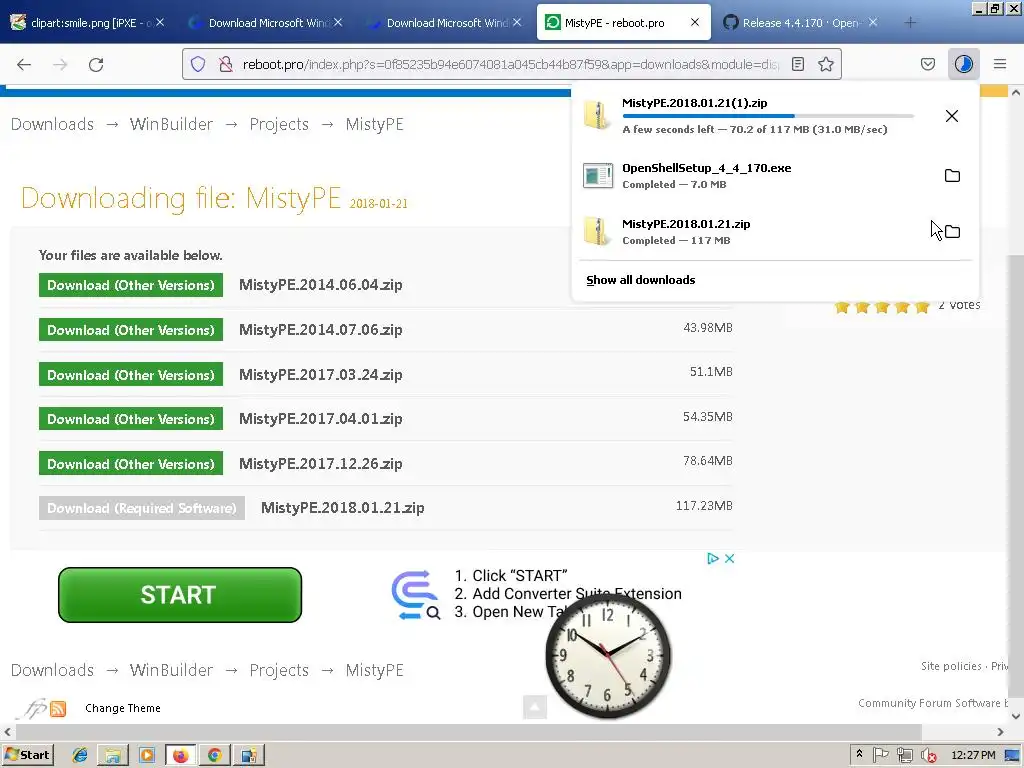Click the green START ad button
This screenshot has width=1024, height=768.
180,595
